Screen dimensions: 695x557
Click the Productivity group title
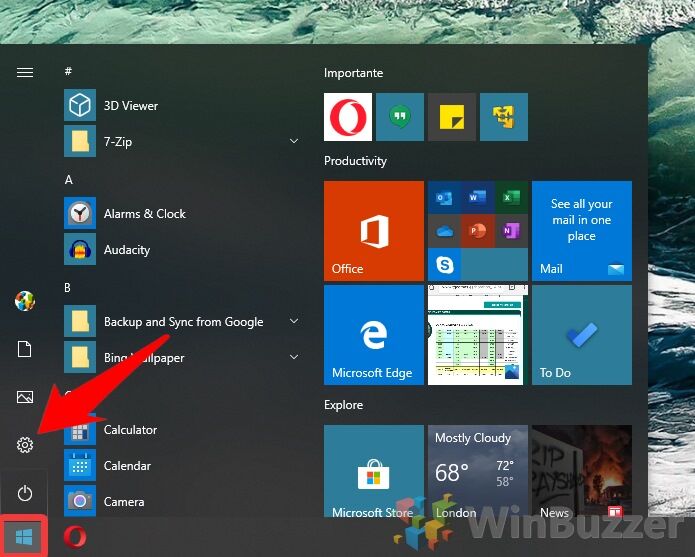coord(355,160)
